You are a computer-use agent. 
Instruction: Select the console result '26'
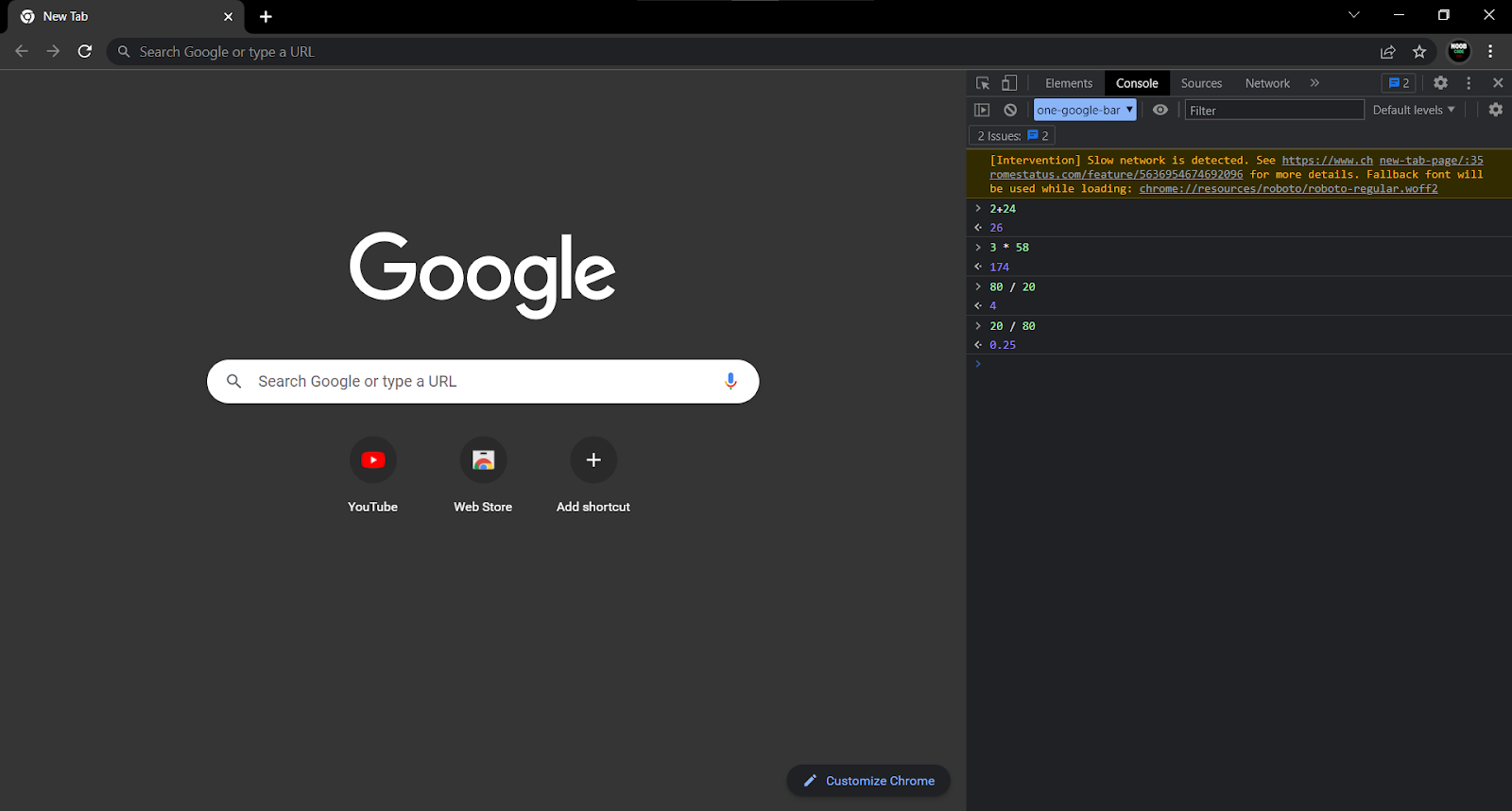(996, 228)
